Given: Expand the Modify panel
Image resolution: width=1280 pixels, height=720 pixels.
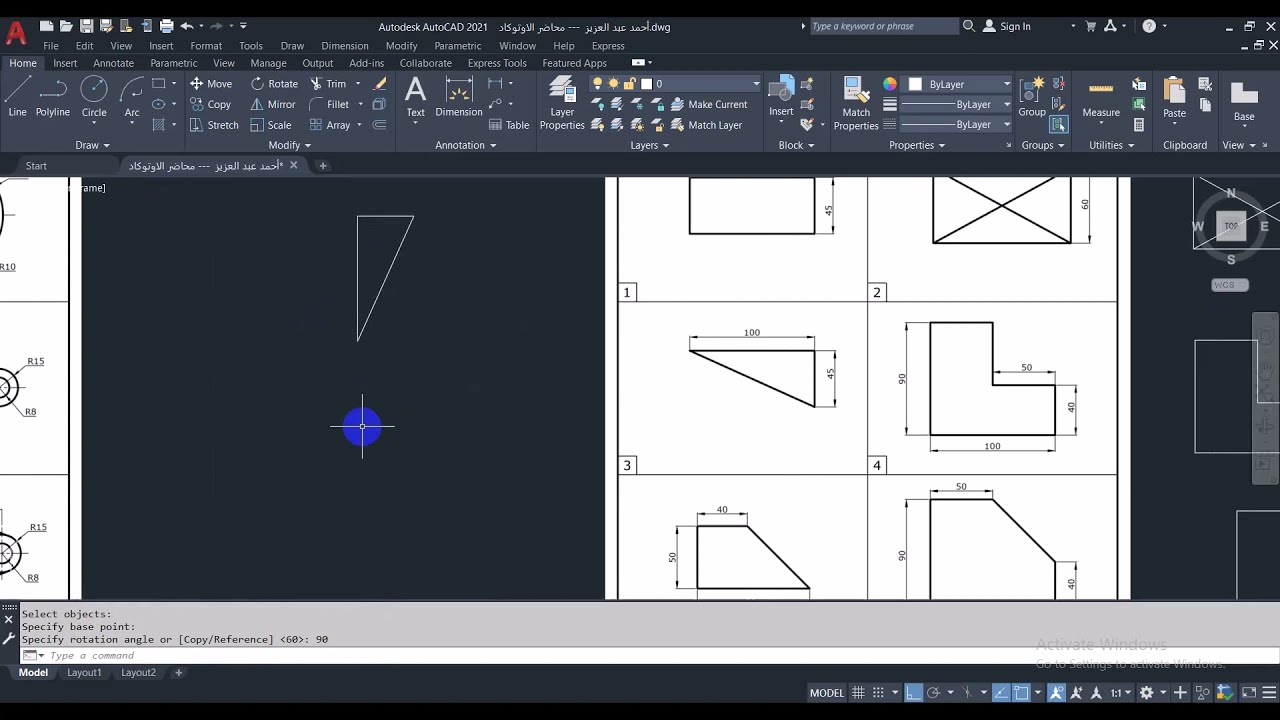Looking at the screenshot, I should tap(290, 145).
